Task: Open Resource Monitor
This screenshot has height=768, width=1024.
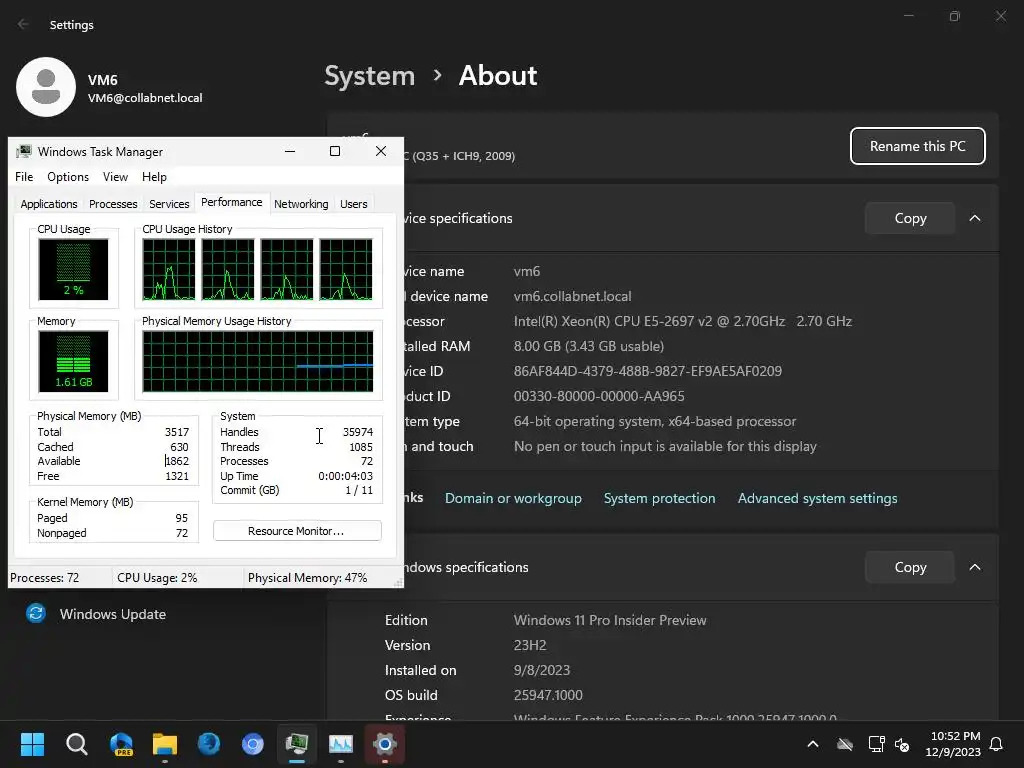Action: [297, 531]
